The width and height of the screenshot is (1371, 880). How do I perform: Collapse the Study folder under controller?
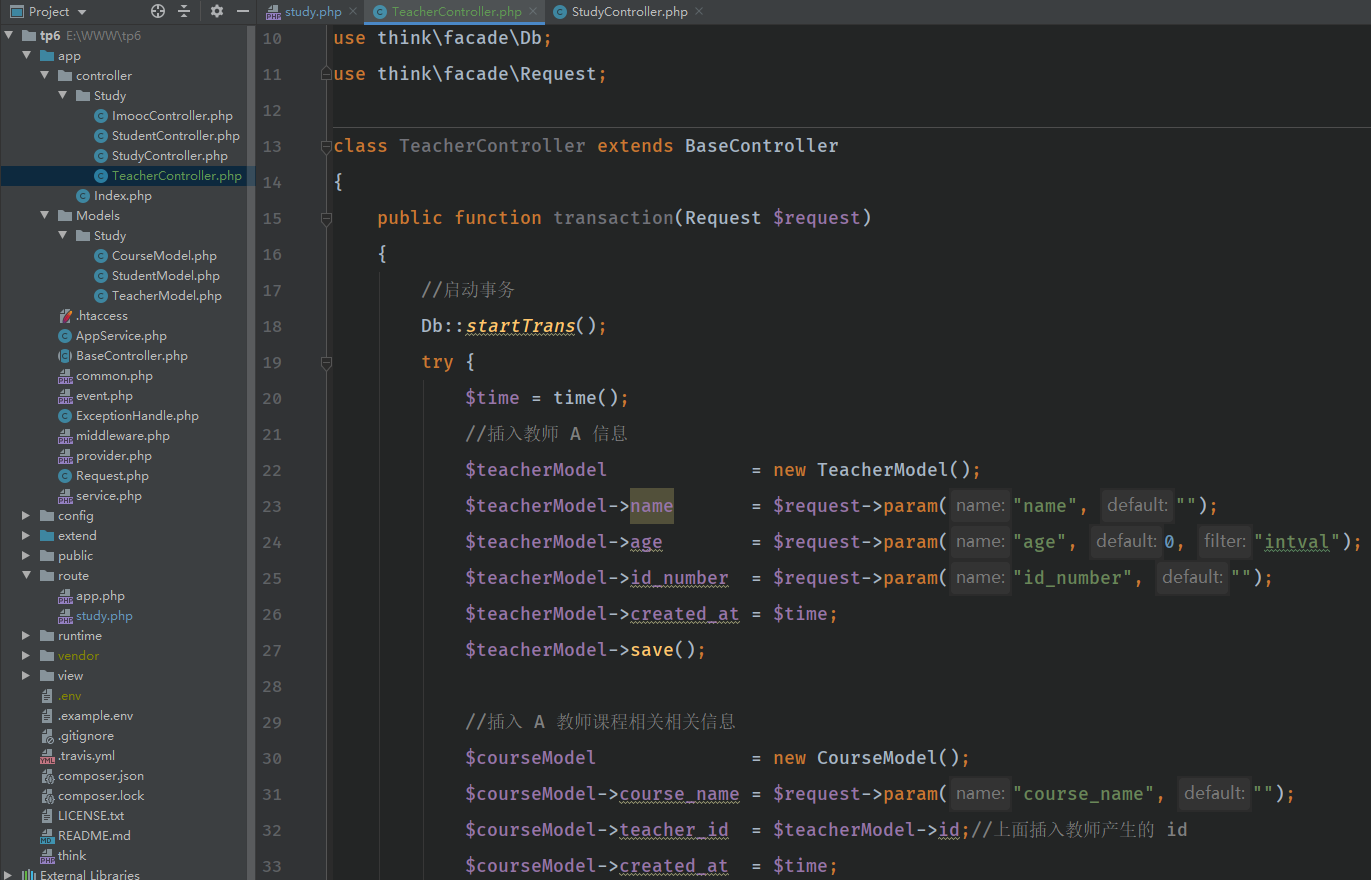[63, 96]
